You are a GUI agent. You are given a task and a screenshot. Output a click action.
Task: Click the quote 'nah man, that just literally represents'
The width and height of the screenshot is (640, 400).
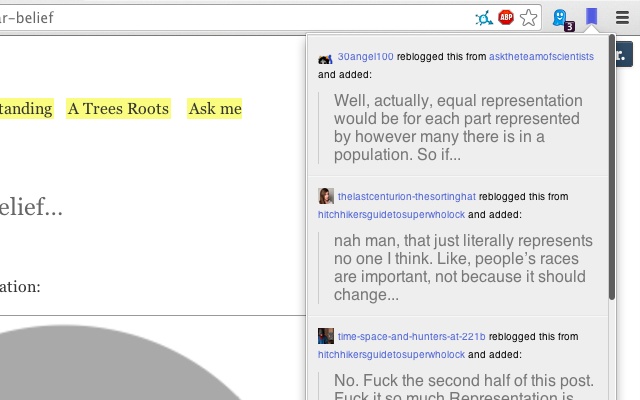pos(463,267)
